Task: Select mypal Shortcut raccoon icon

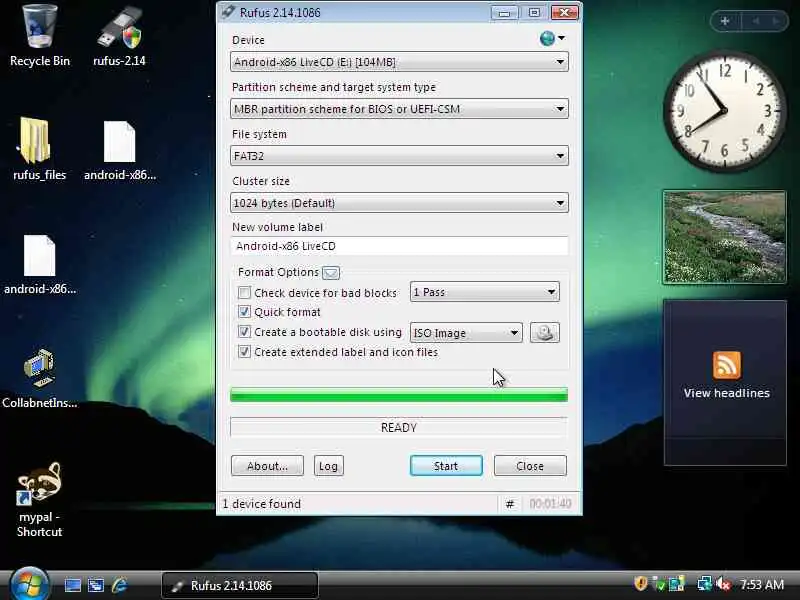Action: [39, 499]
